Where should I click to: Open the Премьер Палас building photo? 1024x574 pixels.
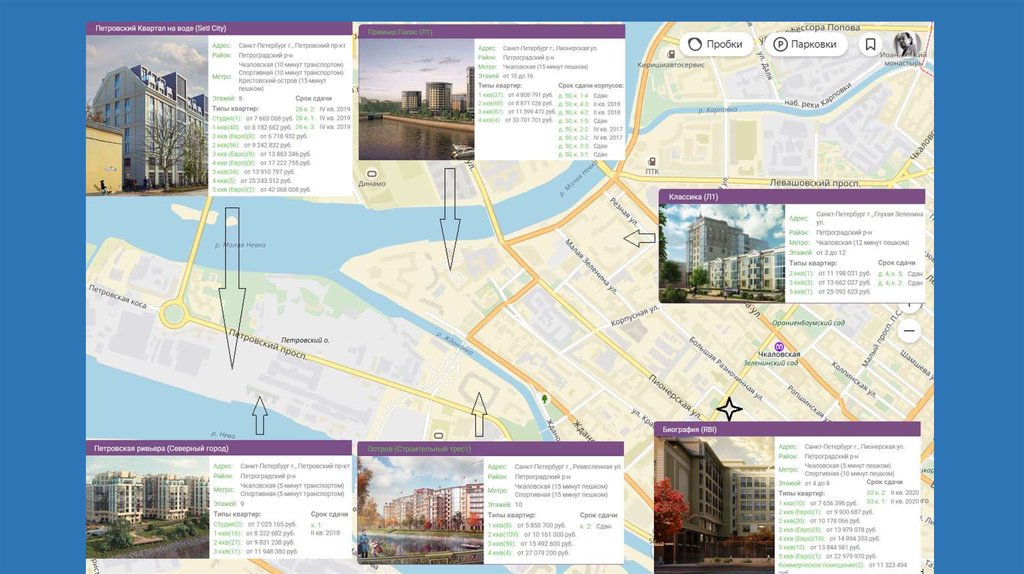[x=417, y=99]
